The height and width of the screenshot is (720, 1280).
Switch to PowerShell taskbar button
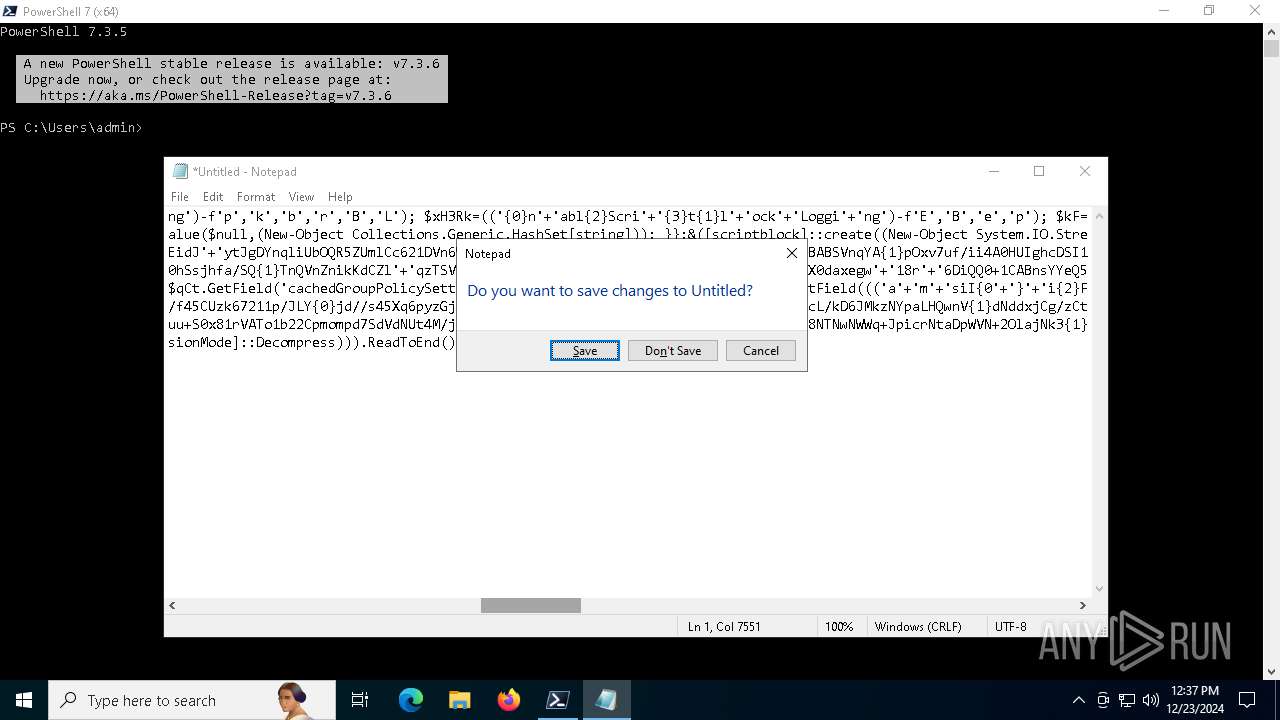557,700
